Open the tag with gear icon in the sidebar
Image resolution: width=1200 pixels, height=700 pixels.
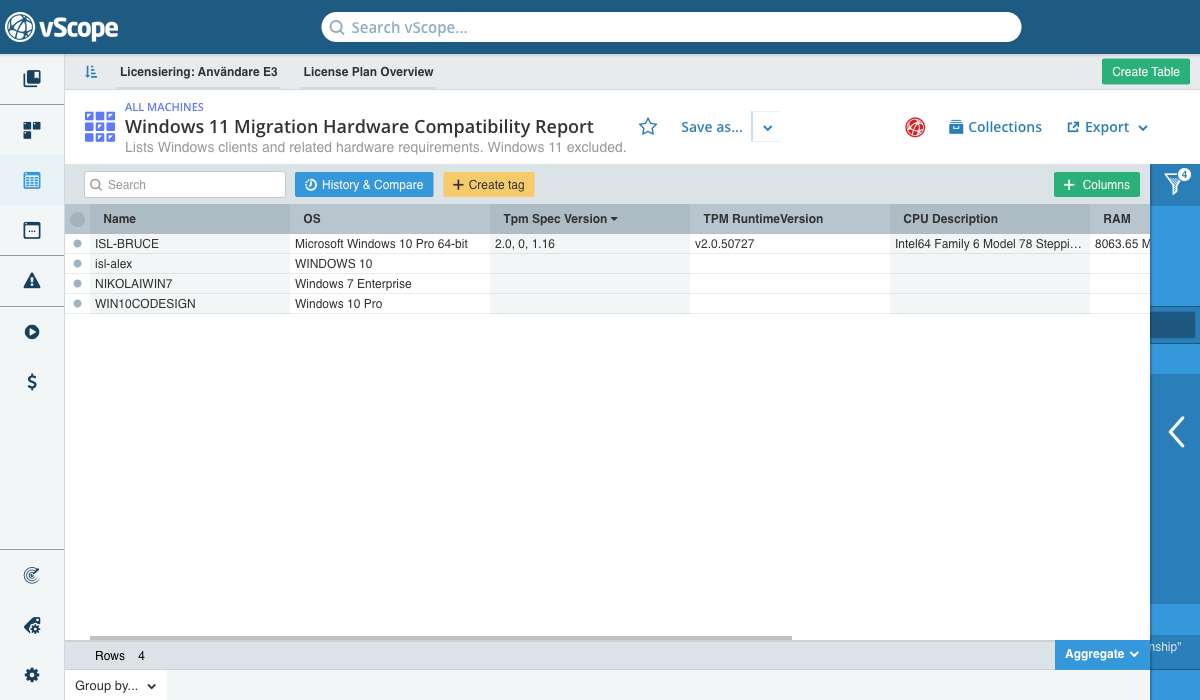32,626
